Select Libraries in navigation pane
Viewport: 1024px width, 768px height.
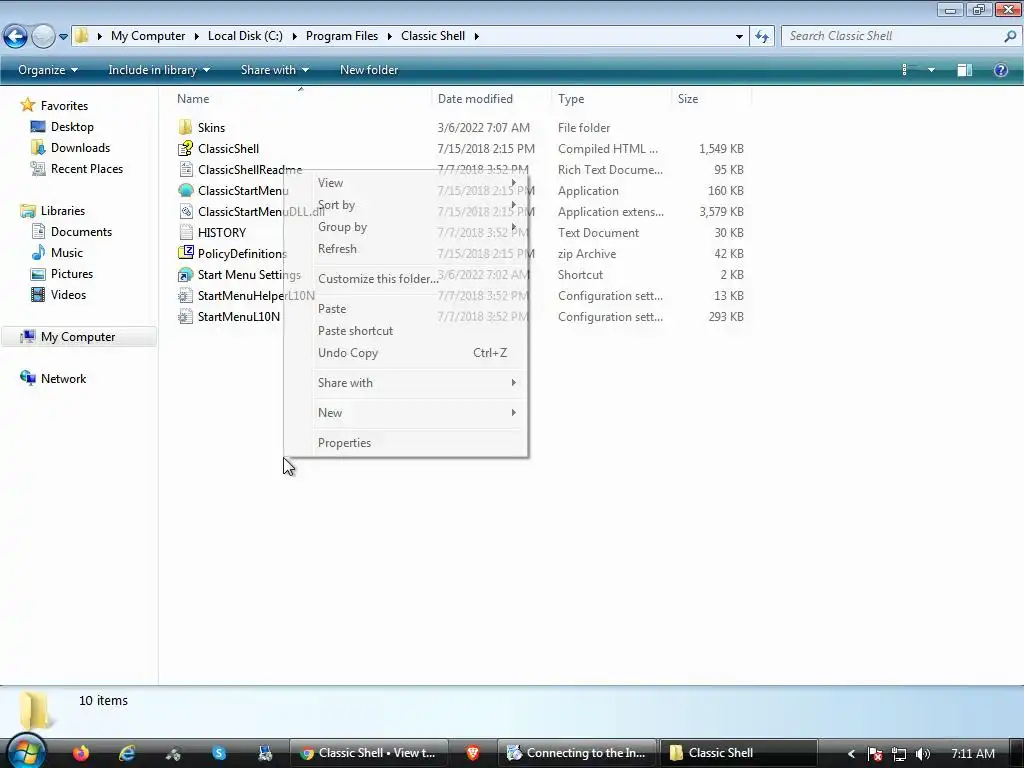[63, 211]
